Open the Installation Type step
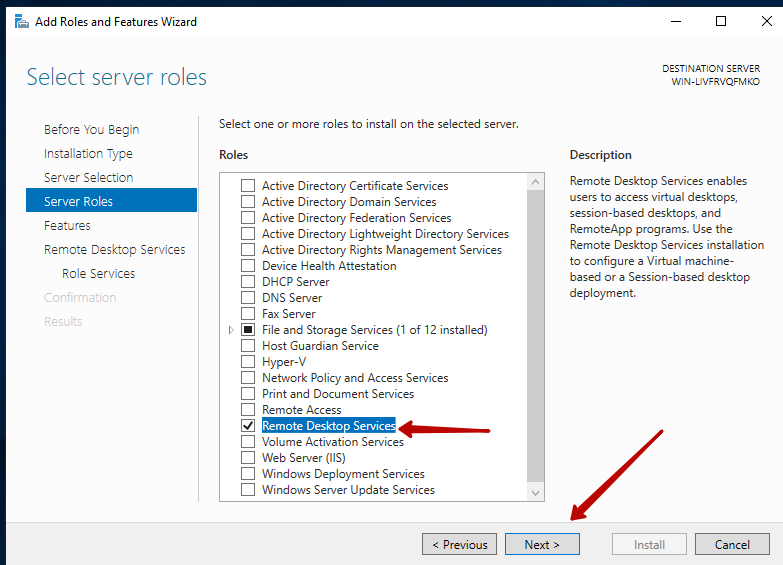The height and width of the screenshot is (565, 783). (x=88, y=153)
